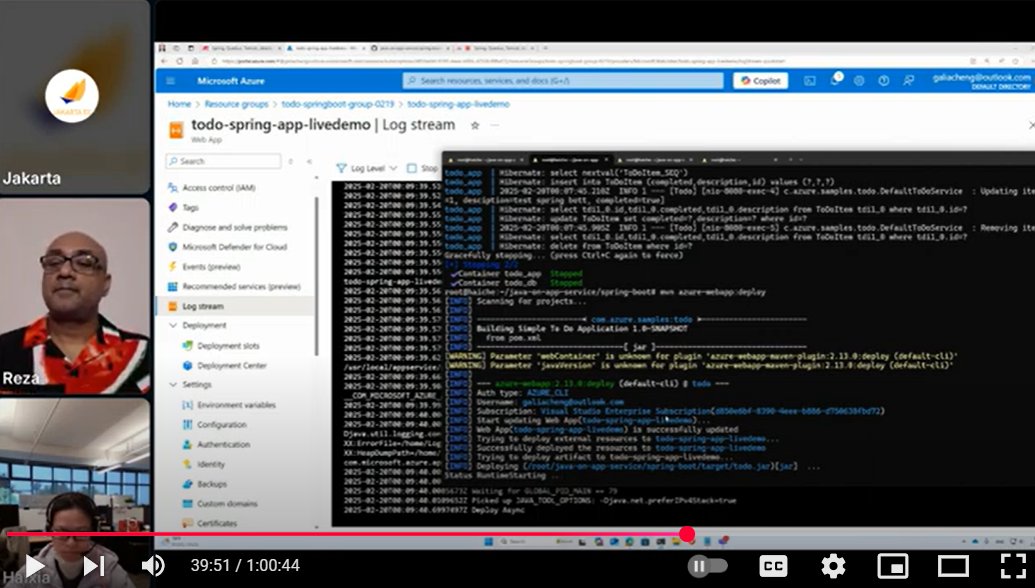Open the Azure portal hamburger menu
This screenshot has height=588, width=1035.
click(x=170, y=81)
